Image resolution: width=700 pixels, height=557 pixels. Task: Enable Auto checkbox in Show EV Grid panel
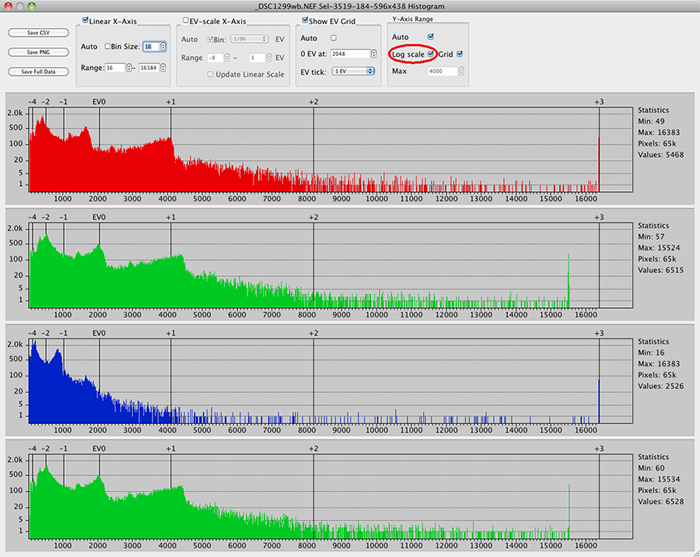click(x=333, y=38)
